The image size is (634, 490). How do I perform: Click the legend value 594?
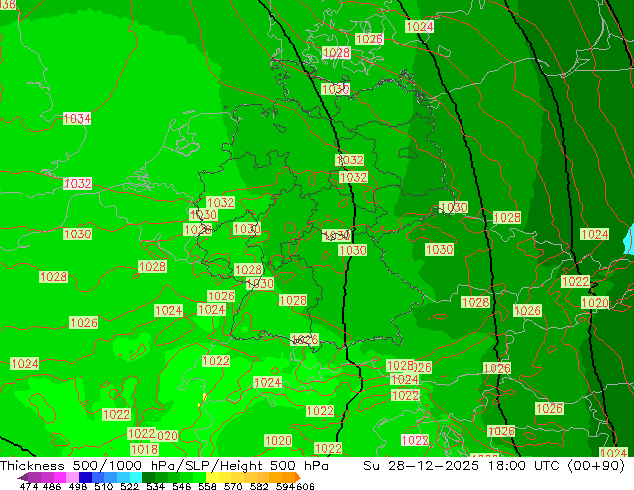tap(285, 486)
